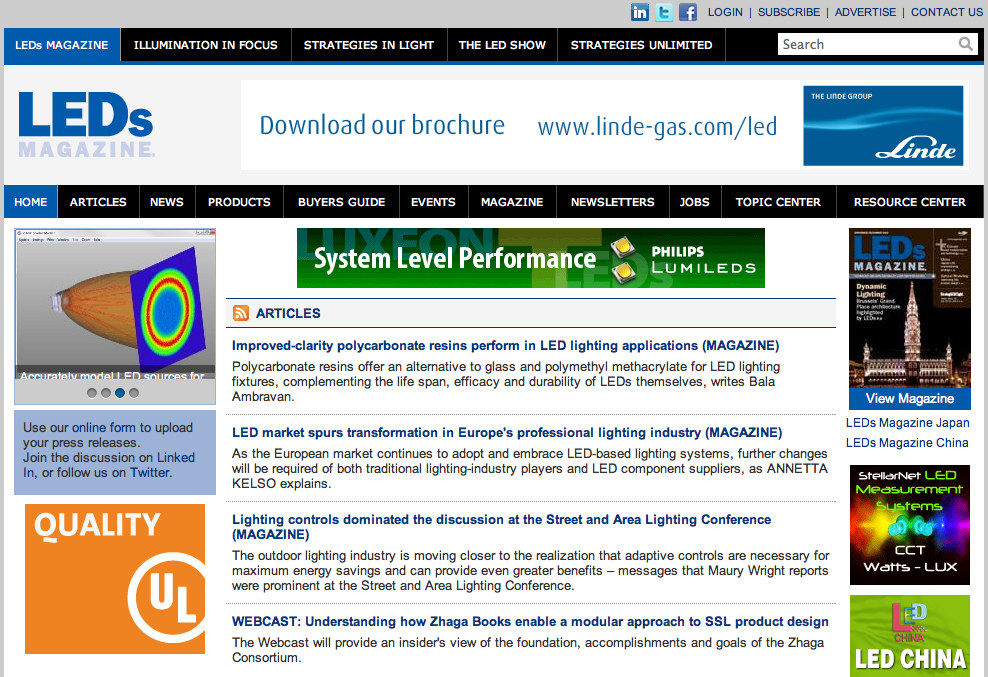Switch to the LEDs MAGAZINE site tab
Screen dimensions: 988x677
(62, 45)
